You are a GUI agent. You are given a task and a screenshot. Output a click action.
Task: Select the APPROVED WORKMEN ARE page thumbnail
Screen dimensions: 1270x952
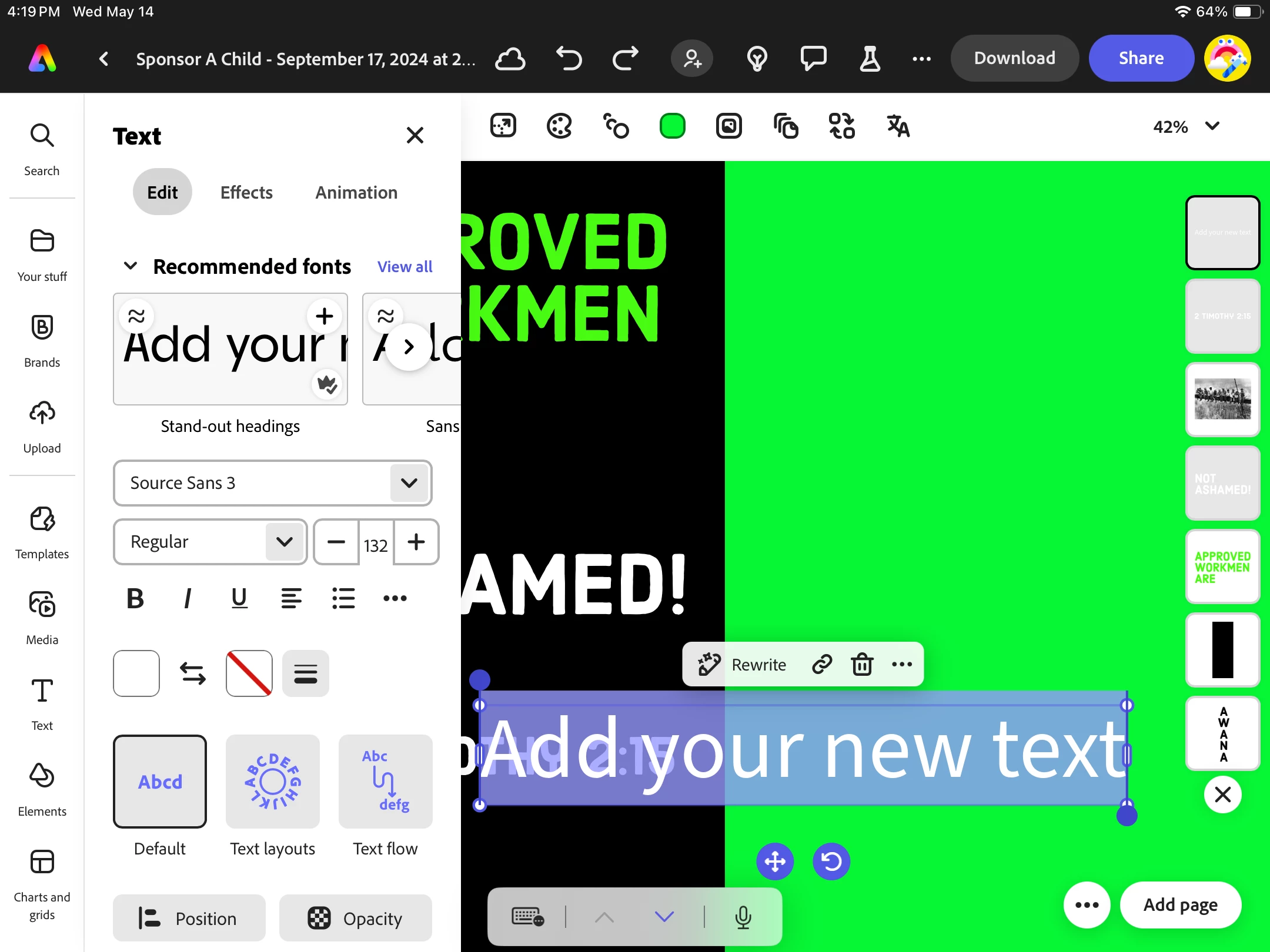coord(1222,566)
